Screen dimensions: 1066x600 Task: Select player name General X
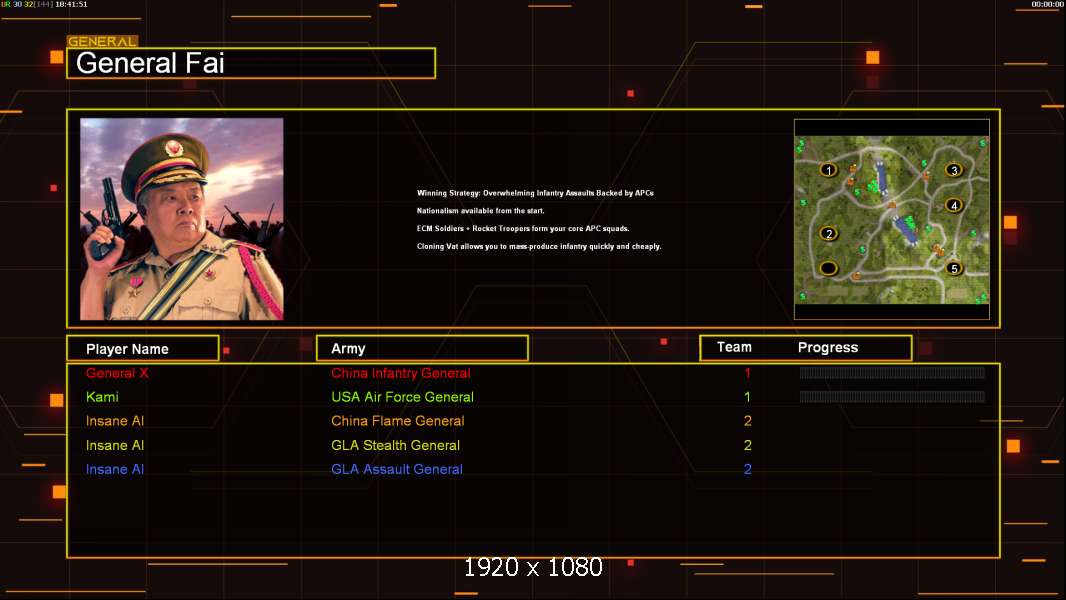(x=117, y=373)
